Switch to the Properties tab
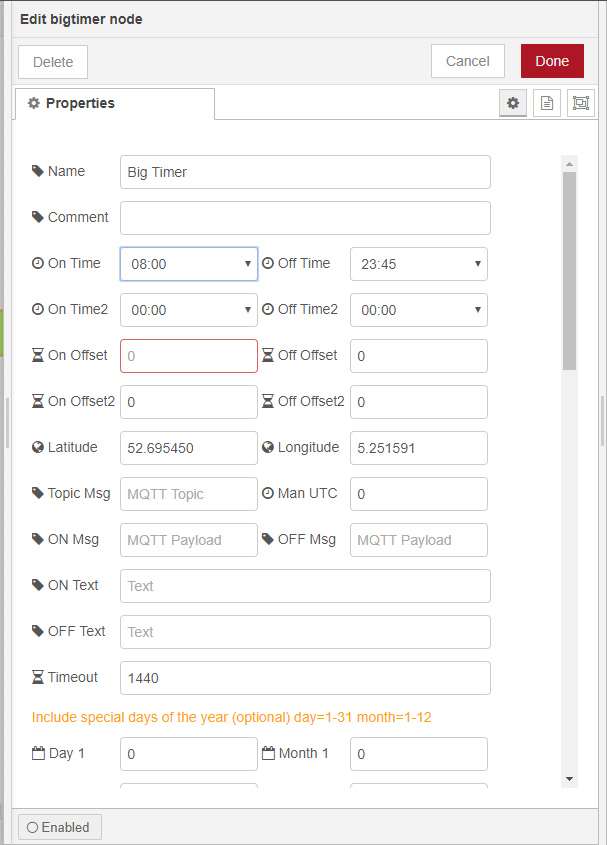The height and width of the screenshot is (845, 607). pyautogui.click(x=114, y=104)
